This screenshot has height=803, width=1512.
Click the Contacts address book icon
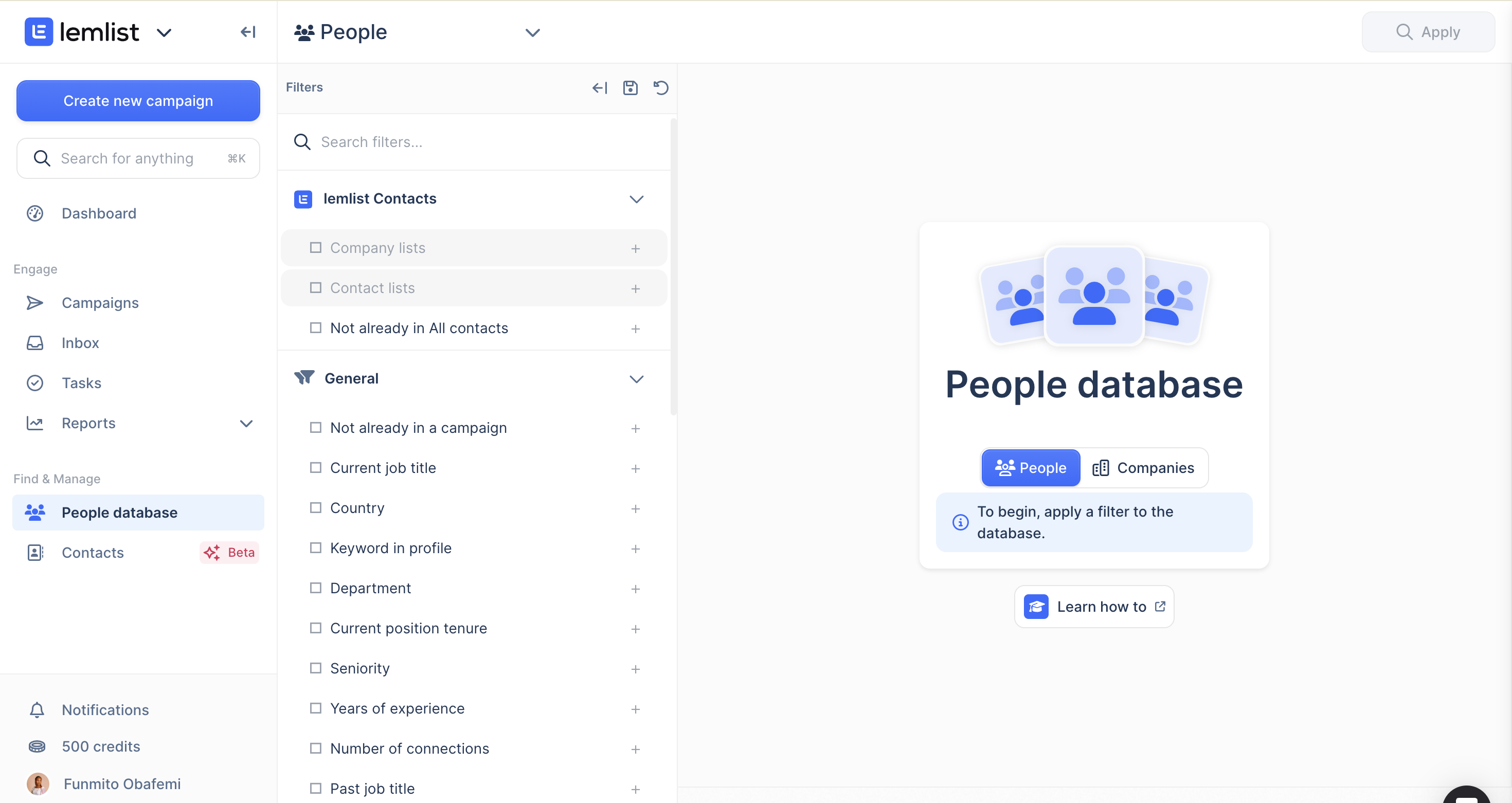tap(35, 553)
